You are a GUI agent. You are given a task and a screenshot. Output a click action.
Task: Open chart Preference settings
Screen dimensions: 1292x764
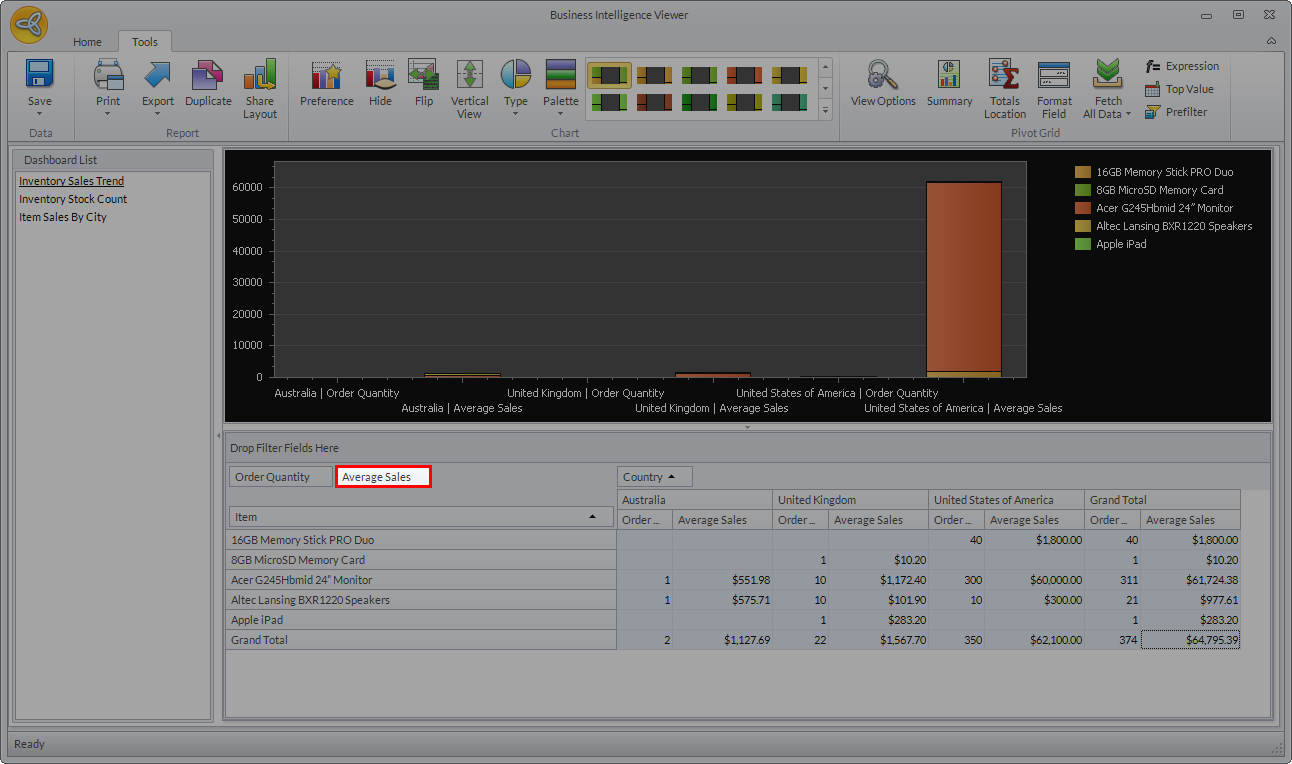[x=326, y=76]
